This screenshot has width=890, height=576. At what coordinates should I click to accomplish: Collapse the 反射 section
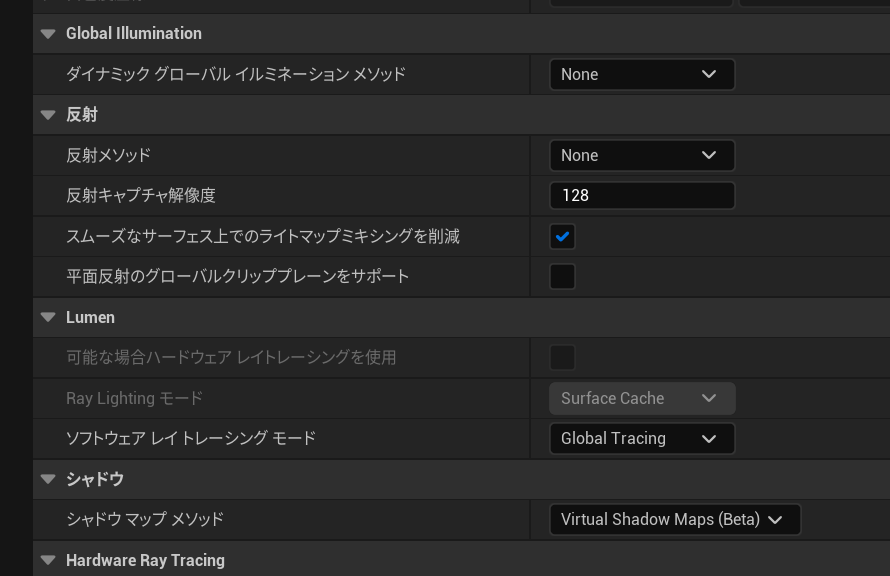(48, 115)
